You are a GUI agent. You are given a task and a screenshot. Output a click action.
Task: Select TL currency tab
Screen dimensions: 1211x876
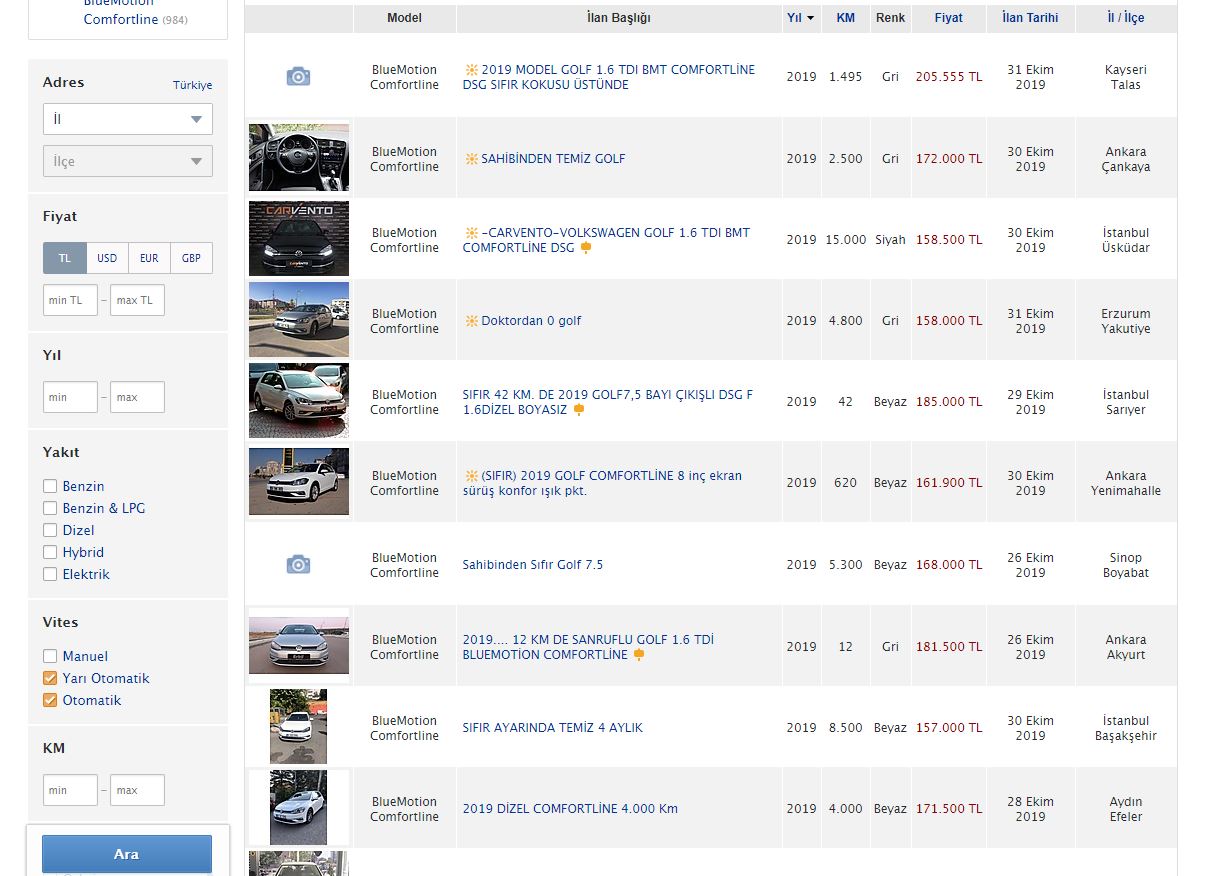(65, 258)
